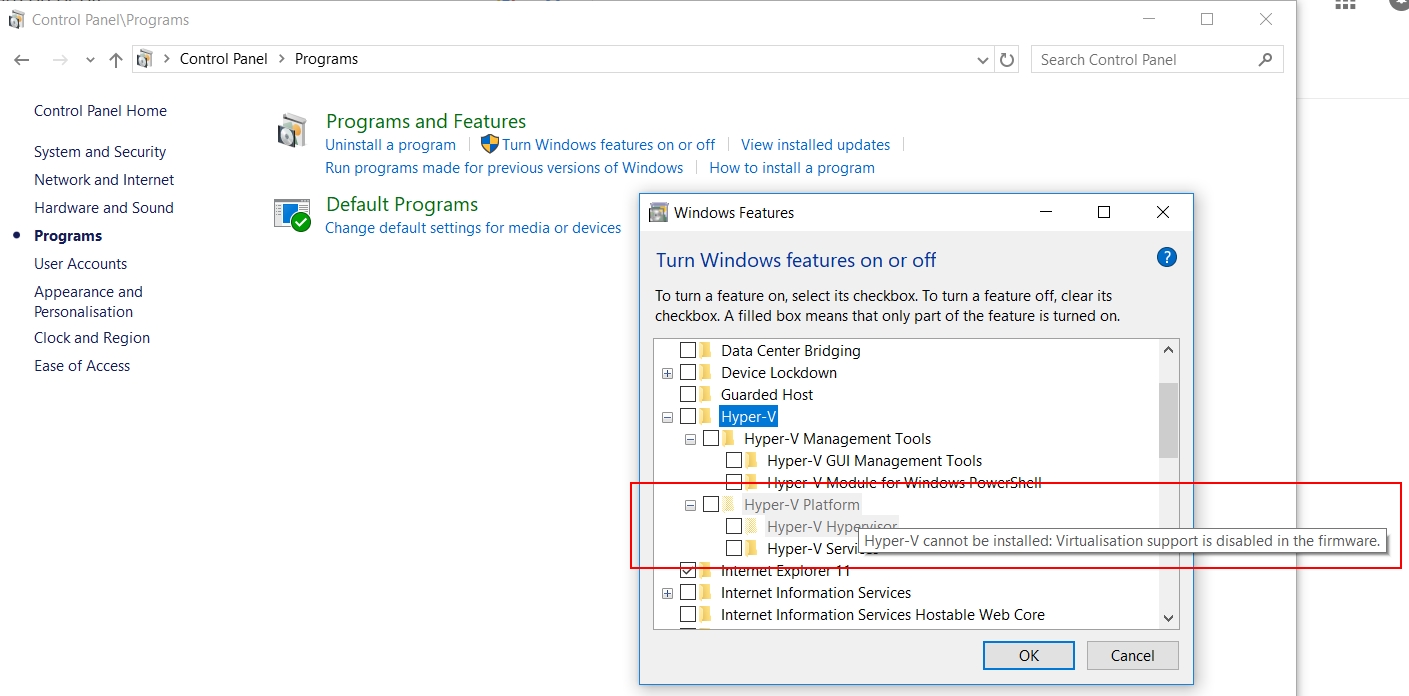Collapse Hyper-V Management Tools node
1409x696 pixels.
[x=690, y=439]
